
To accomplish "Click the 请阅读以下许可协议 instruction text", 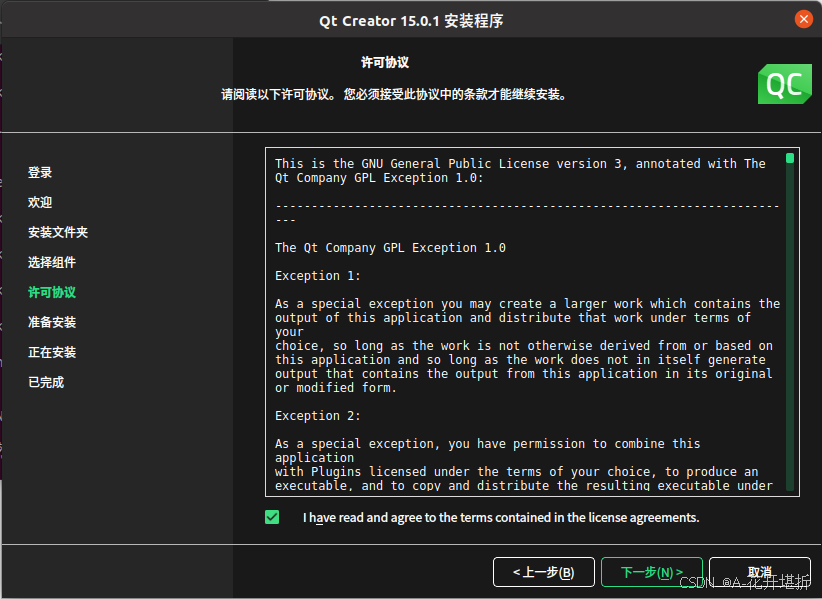I will tap(394, 95).
